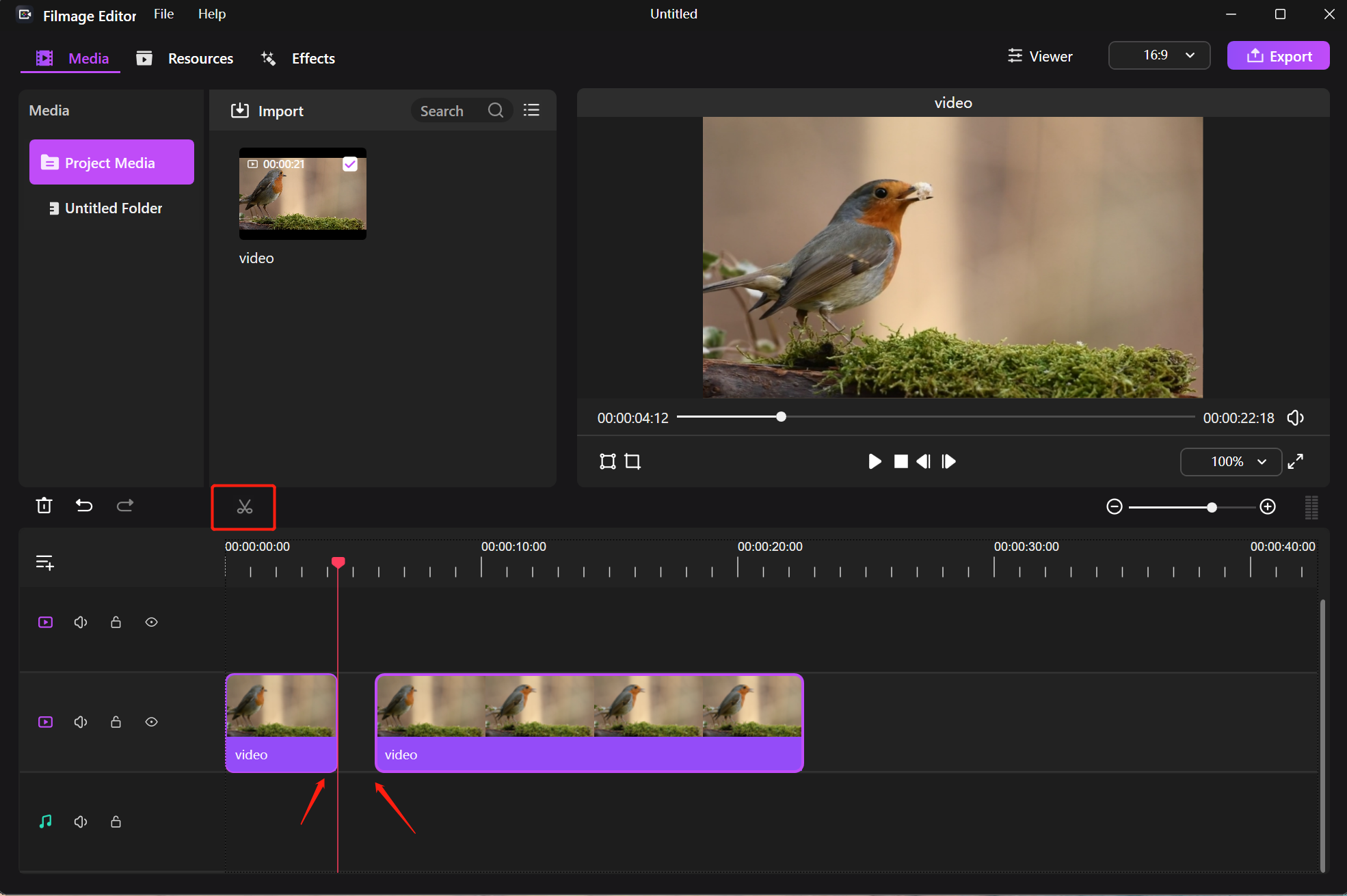1347x896 pixels.
Task: Open the File menu
Action: click(163, 14)
